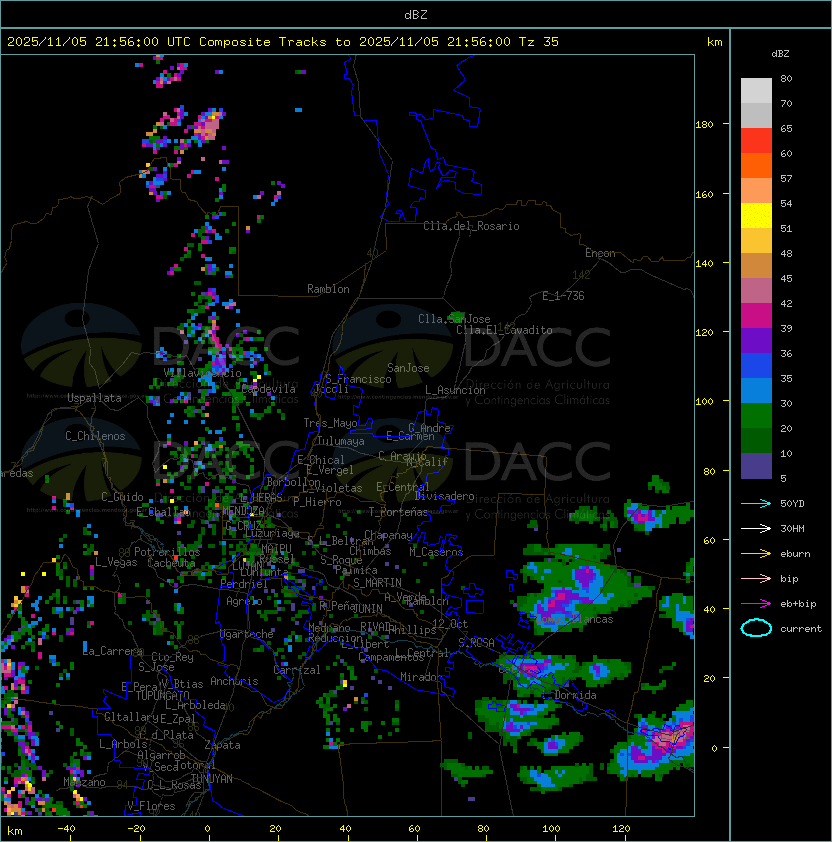
Task: Click the 'Potrerillos' label on map
Action: click(x=167, y=552)
